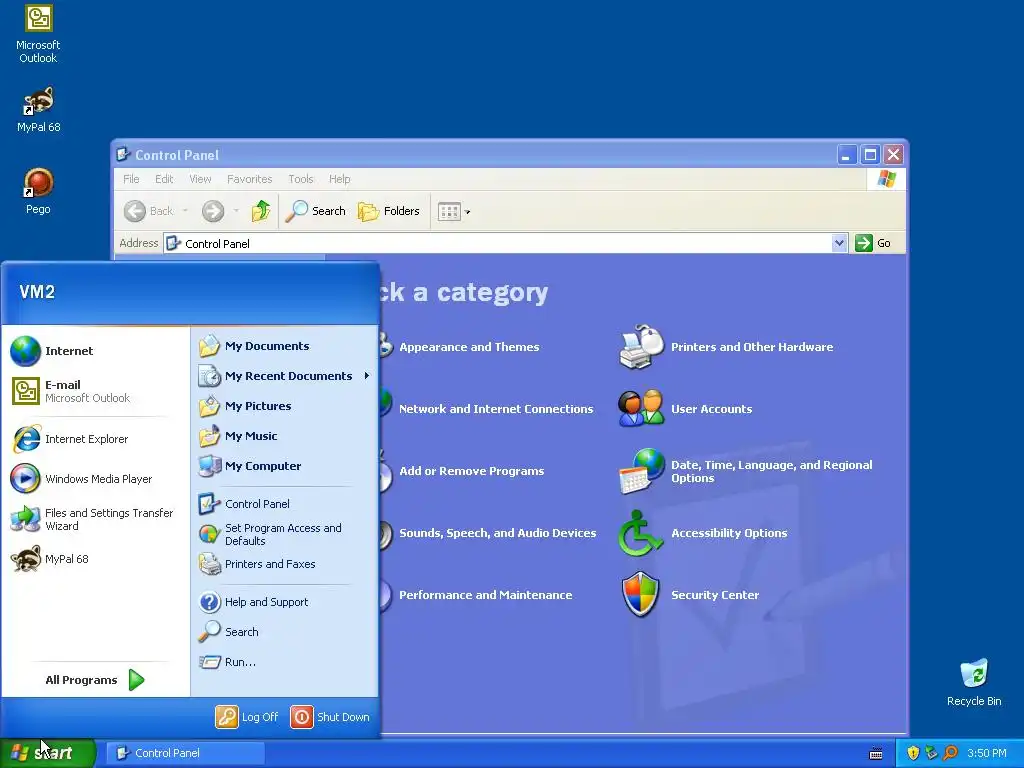Open the Edit menu
This screenshot has height=768, width=1024.
164,179
